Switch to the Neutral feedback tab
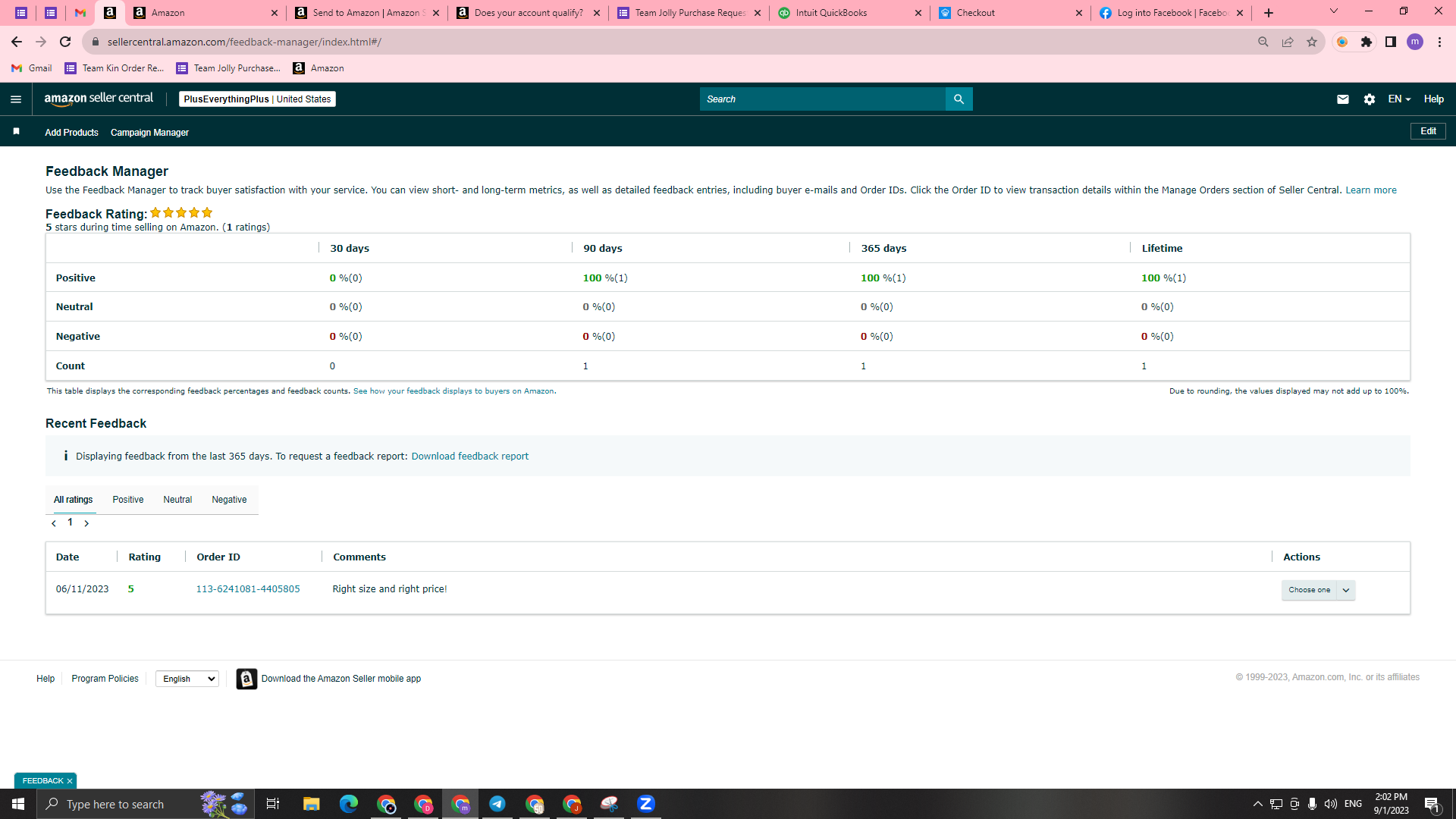The width and height of the screenshot is (1456, 819). [177, 500]
